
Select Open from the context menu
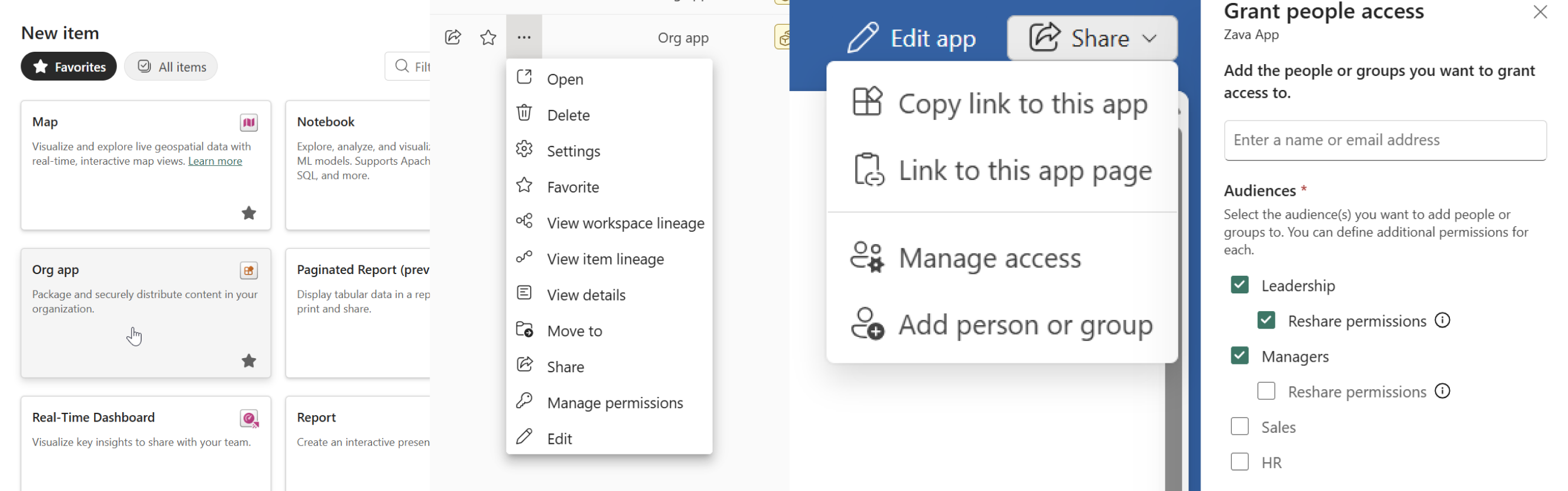[x=609, y=79]
